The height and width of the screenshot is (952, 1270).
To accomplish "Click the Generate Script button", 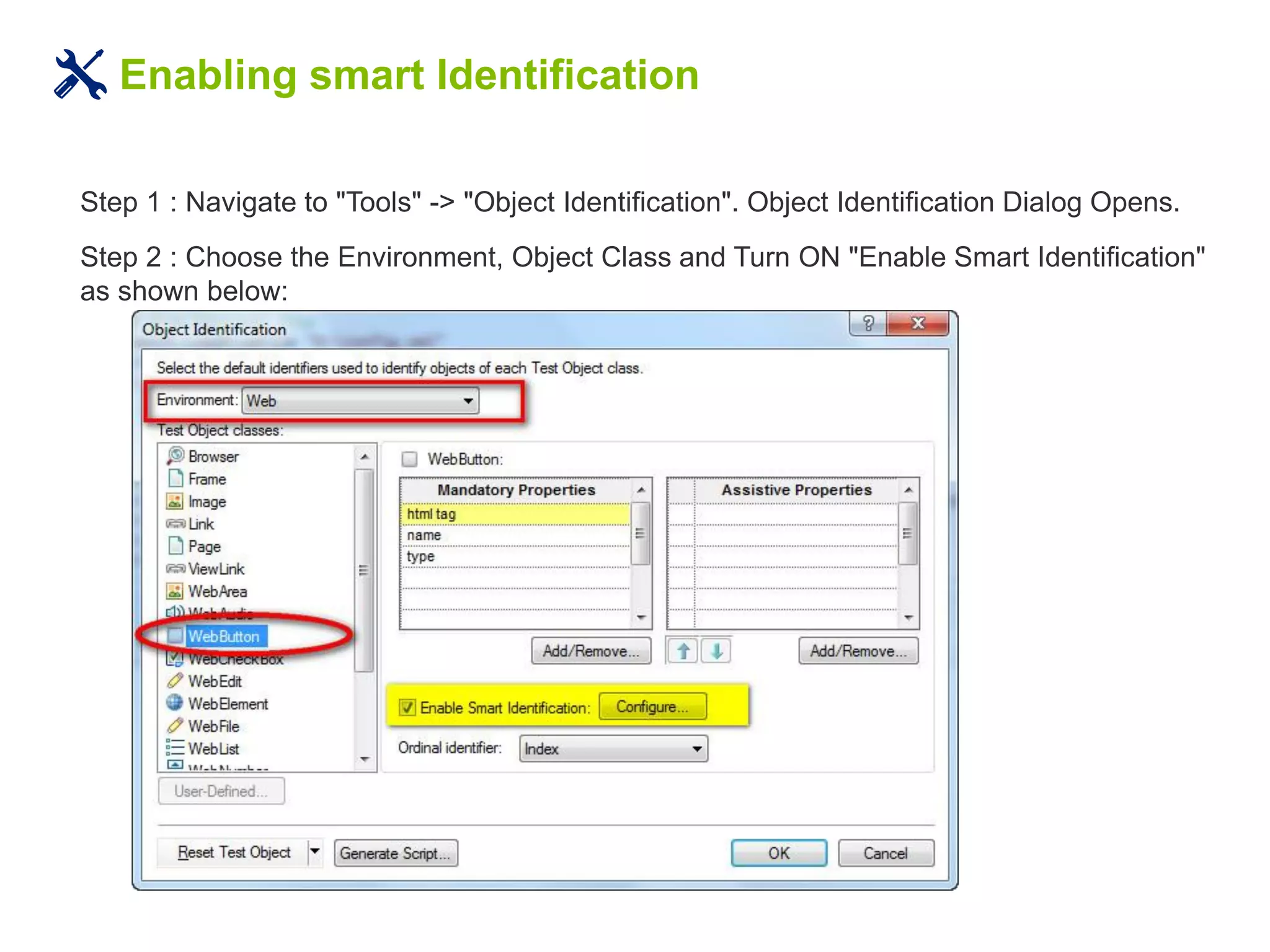I will click(396, 853).
